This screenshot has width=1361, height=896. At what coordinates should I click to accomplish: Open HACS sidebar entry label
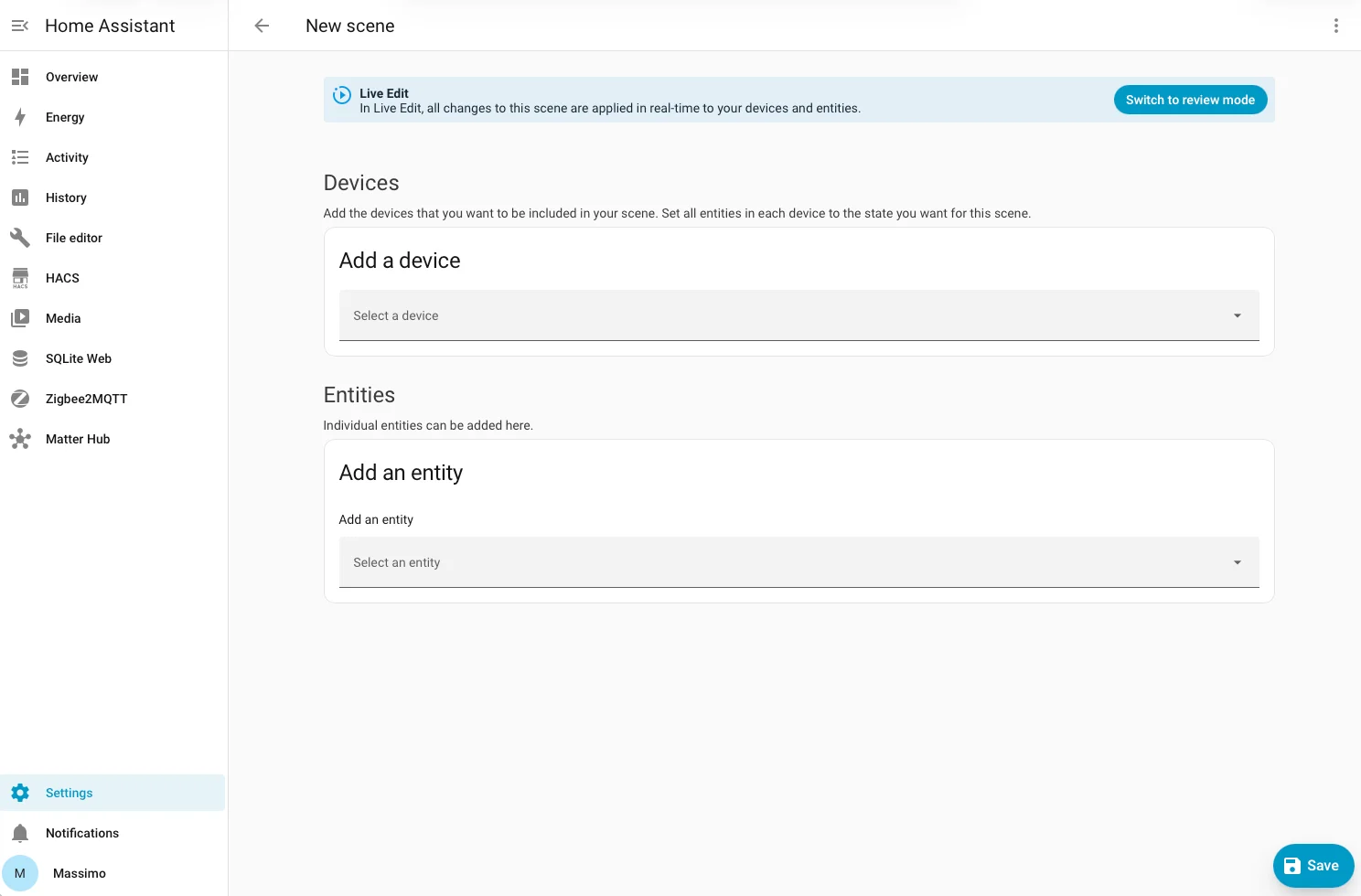pyautogui.click(x=62, y=278)
